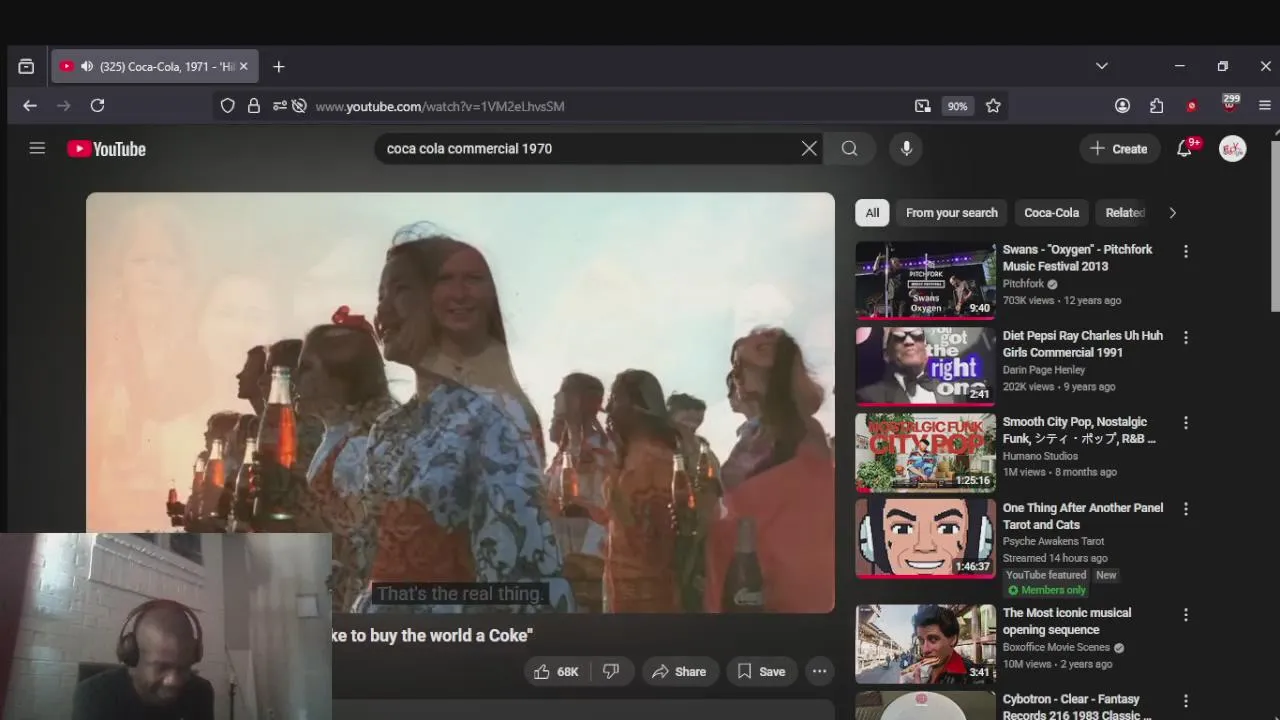This screenshot has height=720, width=1280.
Task: Reload the current page
Action: pyautogui.click(x=97, y=106)
